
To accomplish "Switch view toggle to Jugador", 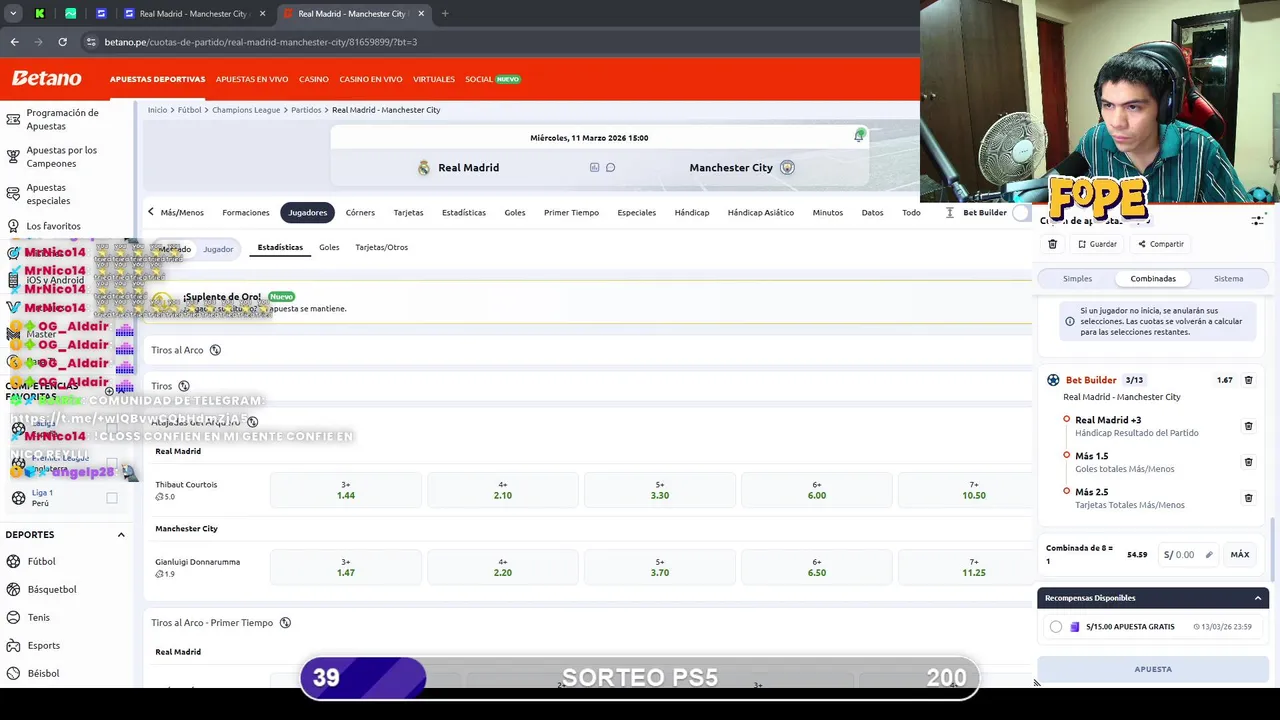I will [x=218, y=249].
